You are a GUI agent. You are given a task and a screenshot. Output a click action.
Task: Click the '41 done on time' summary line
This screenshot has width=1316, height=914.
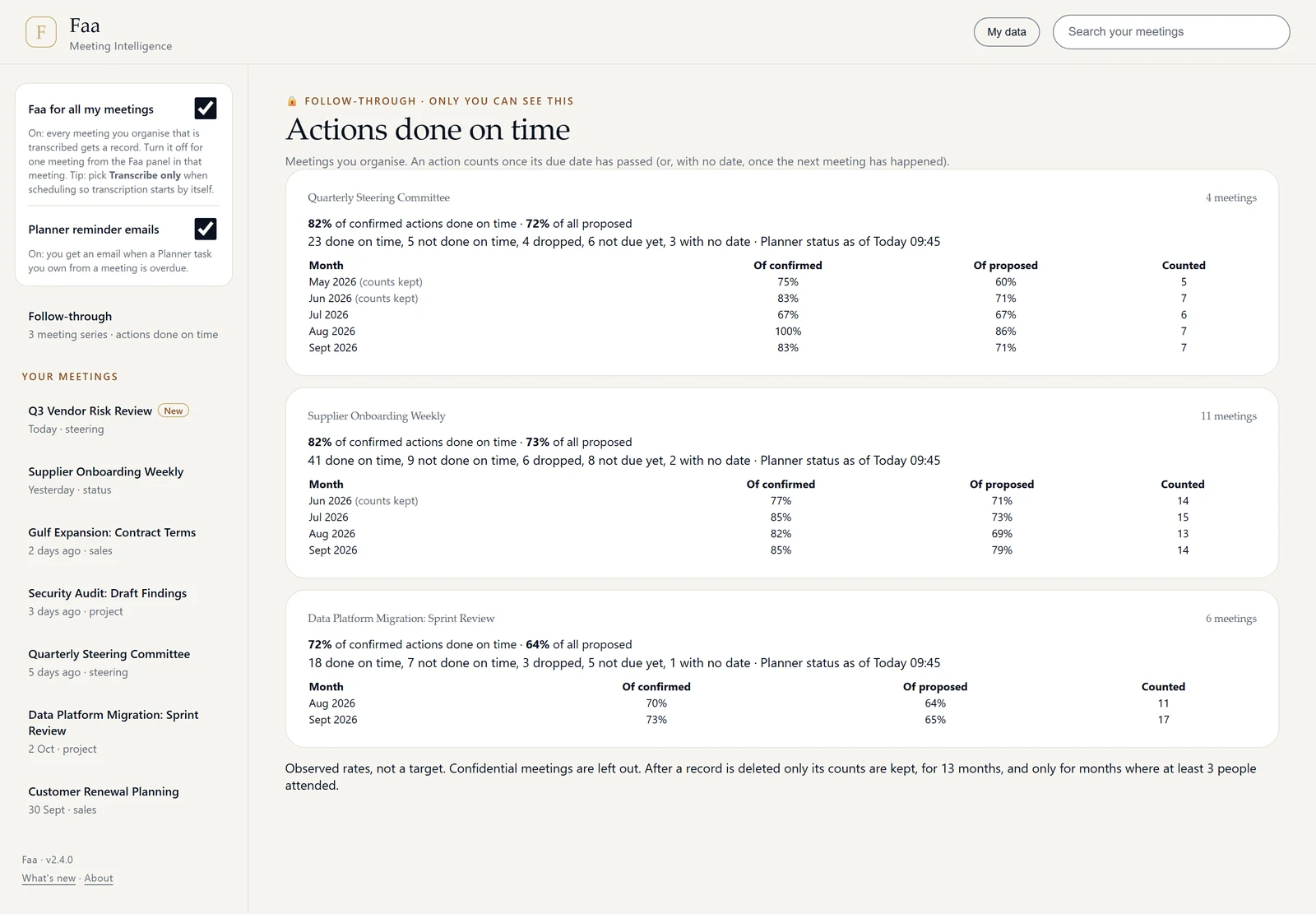click(624, 461)
